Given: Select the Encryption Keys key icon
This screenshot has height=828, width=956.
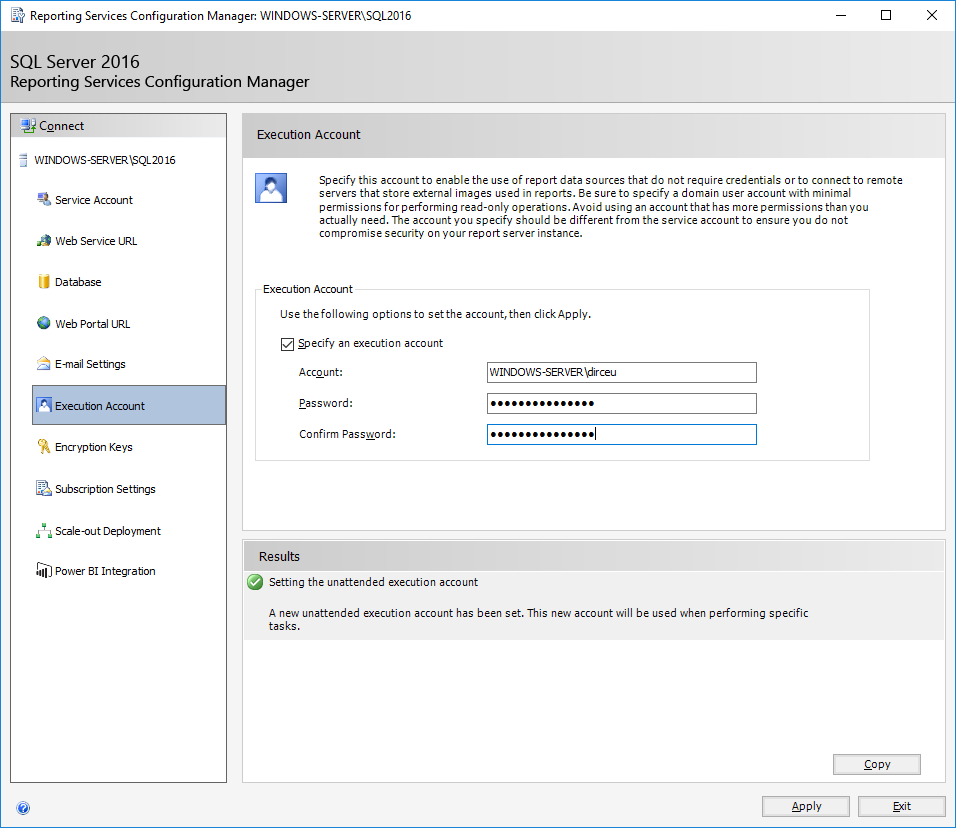Looking at the screenshot, I should [43, 446].
